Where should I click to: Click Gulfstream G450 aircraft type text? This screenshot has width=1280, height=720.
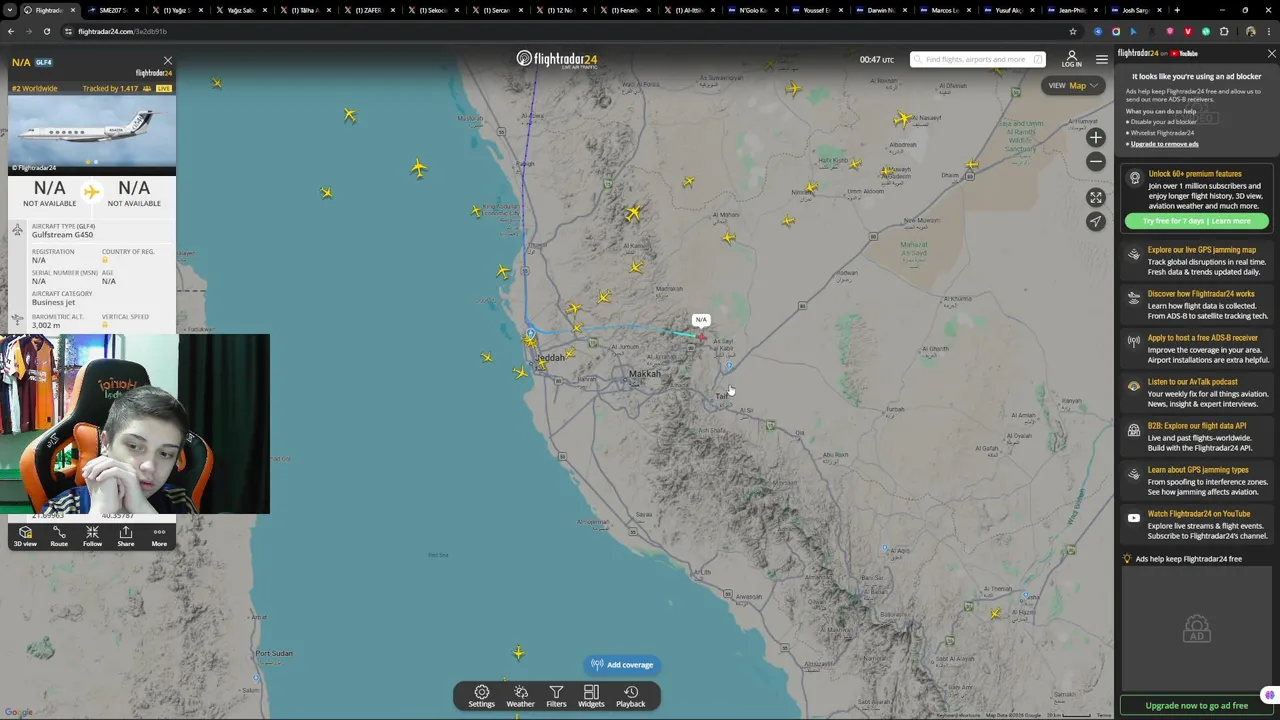point(62,235)
